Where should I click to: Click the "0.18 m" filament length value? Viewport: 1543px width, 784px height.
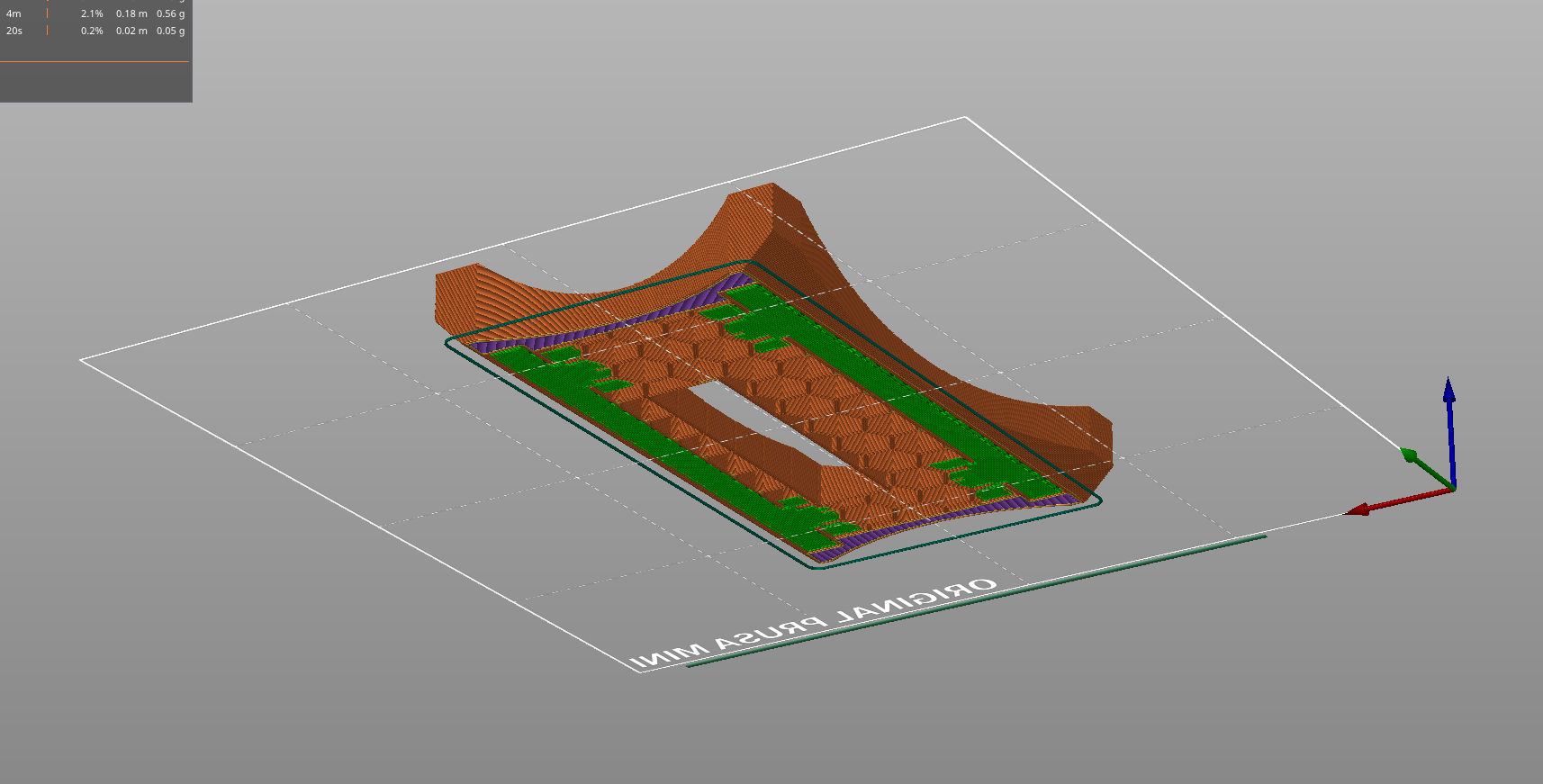(131, 14)
